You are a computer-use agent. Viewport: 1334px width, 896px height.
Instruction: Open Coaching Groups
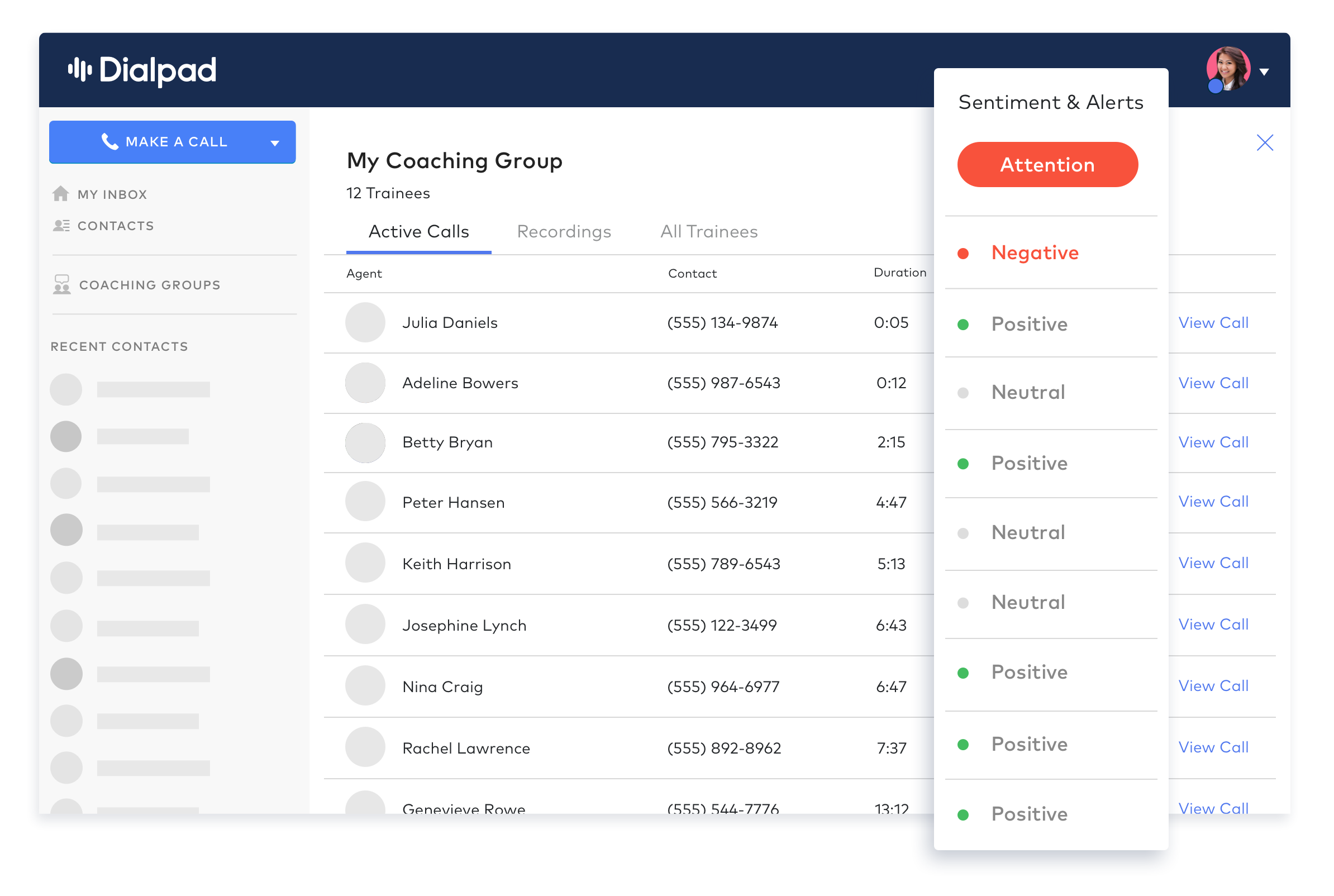[150, 285]
